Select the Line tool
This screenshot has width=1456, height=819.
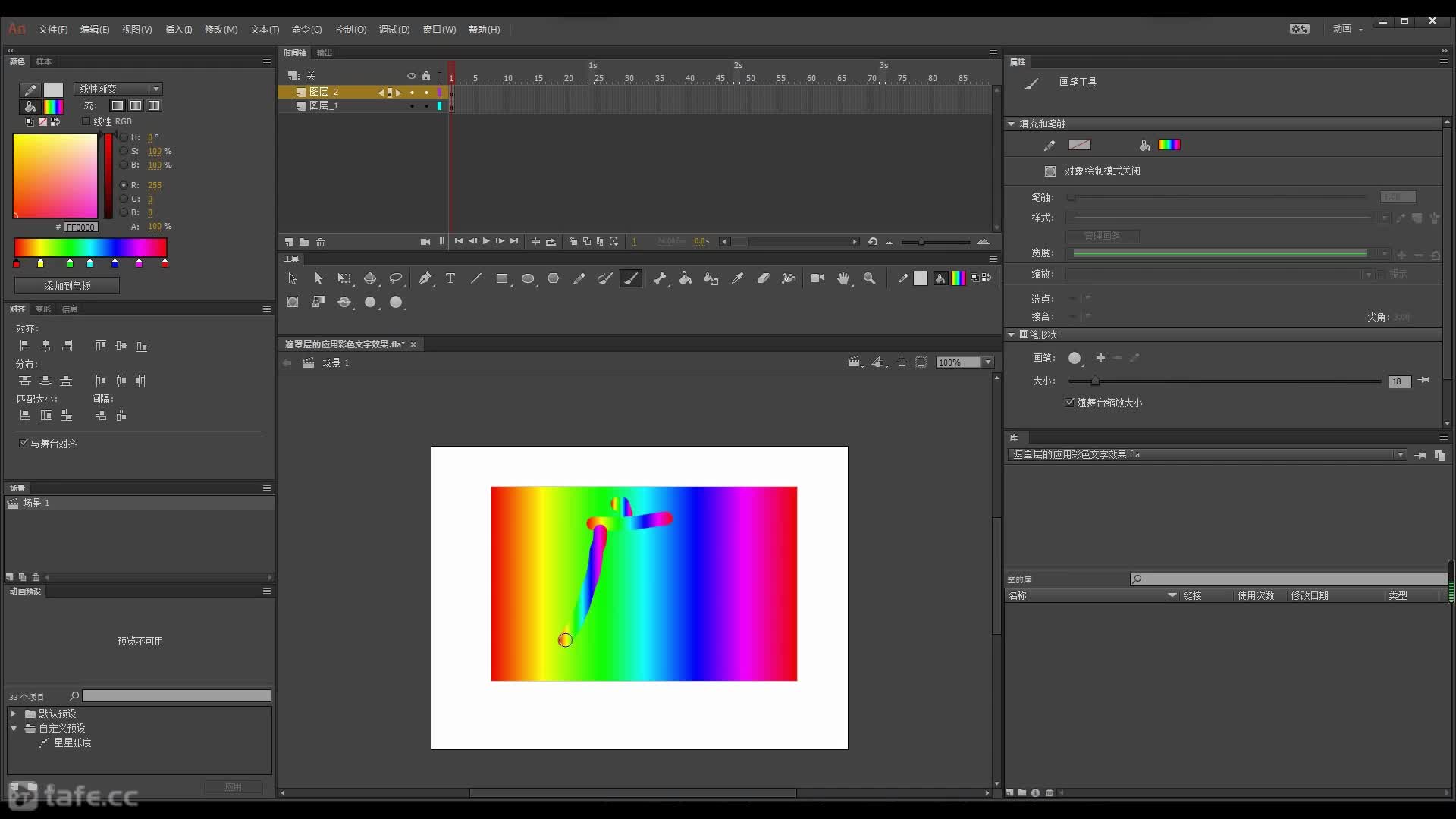(x=476, y=279)
